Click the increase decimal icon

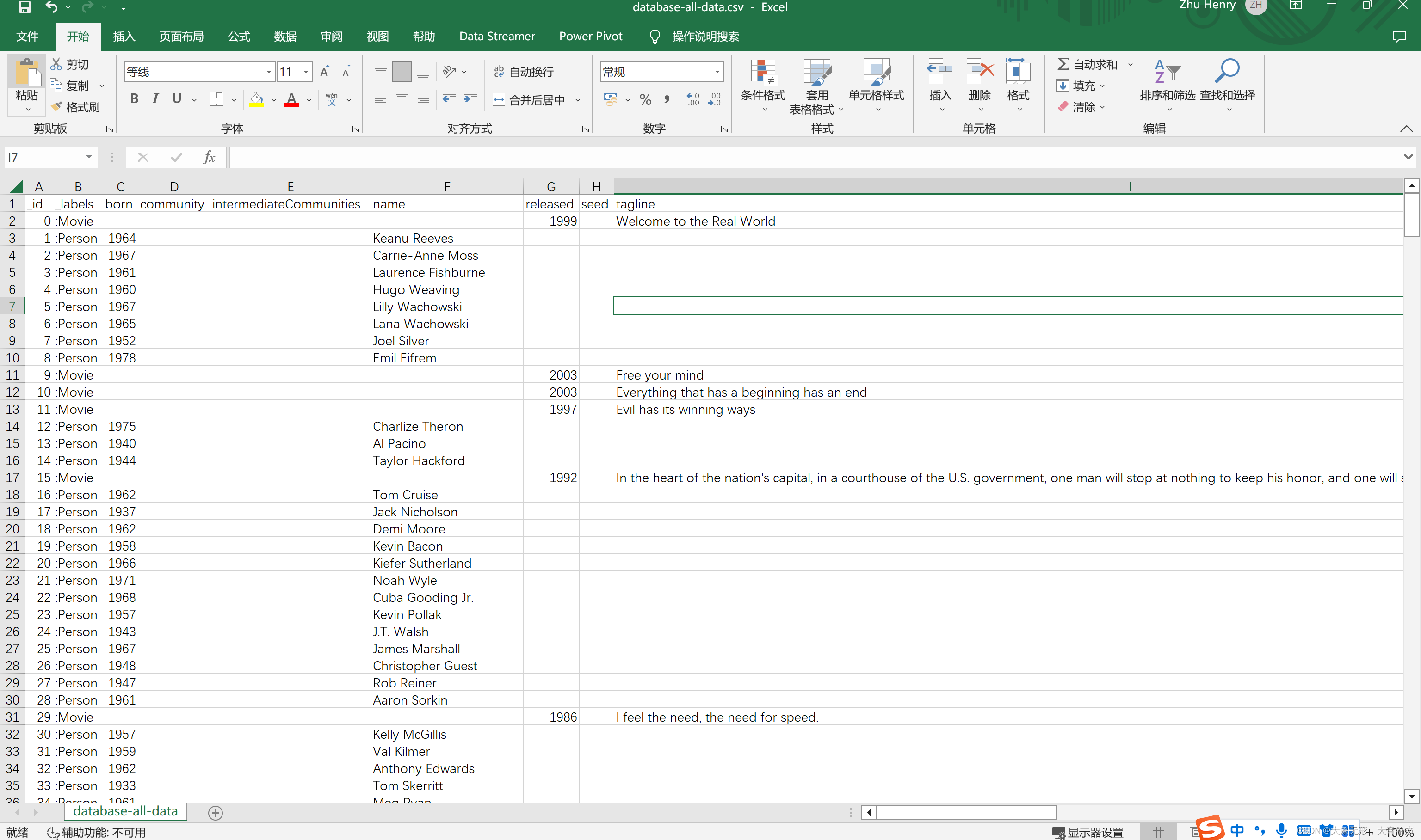click(x=693, y=99)
